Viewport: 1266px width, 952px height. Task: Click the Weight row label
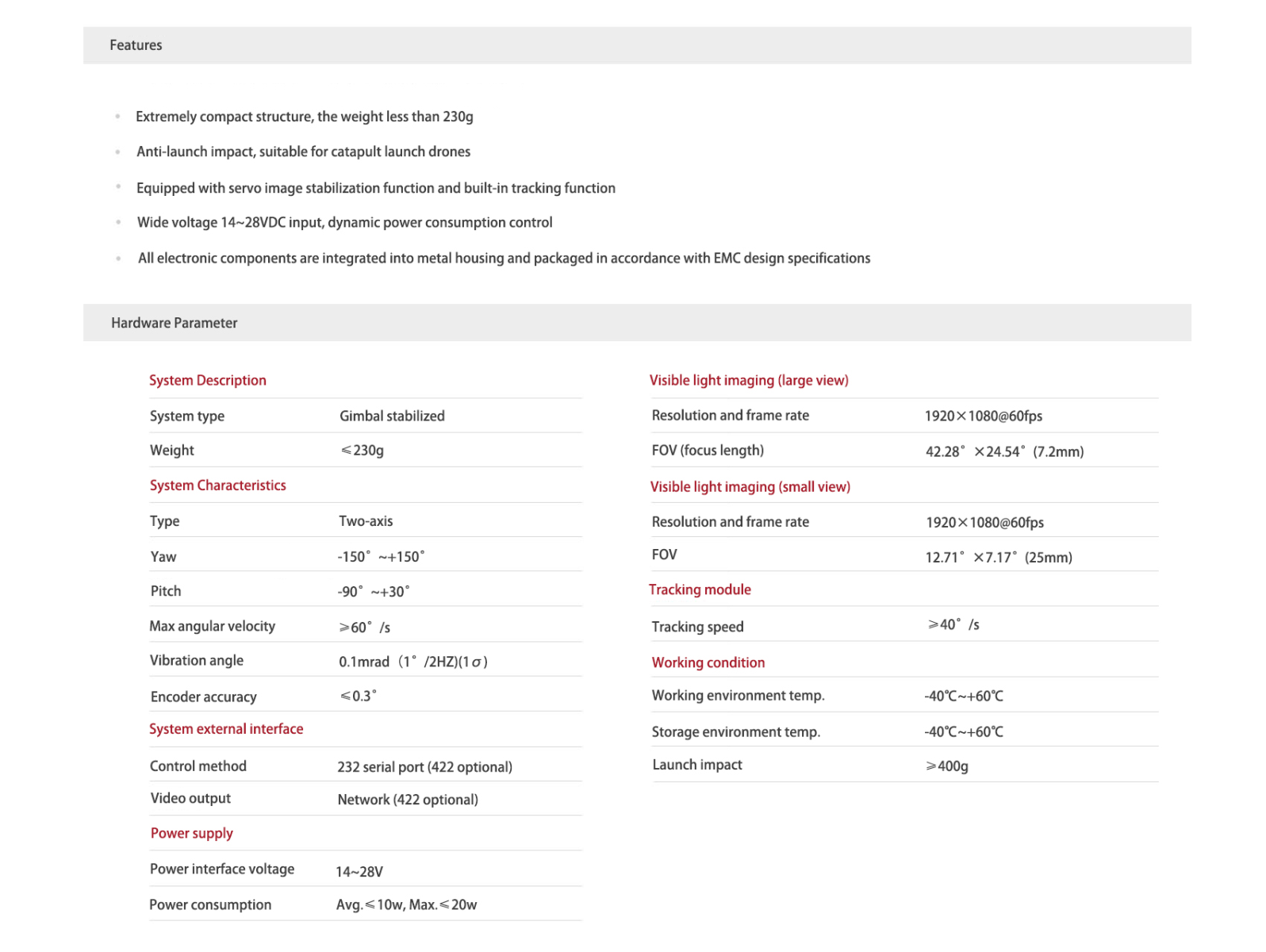(x=172, y=451)
